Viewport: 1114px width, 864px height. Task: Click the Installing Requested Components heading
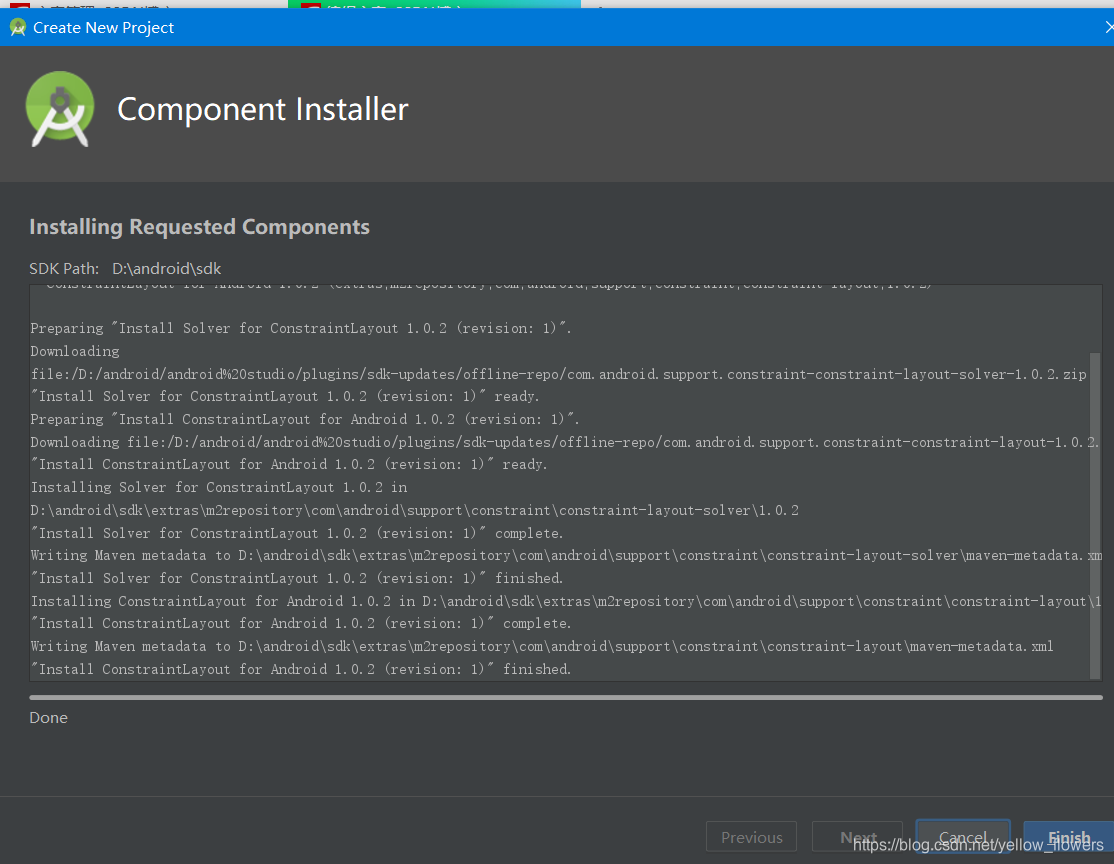[x=200, y=227]
